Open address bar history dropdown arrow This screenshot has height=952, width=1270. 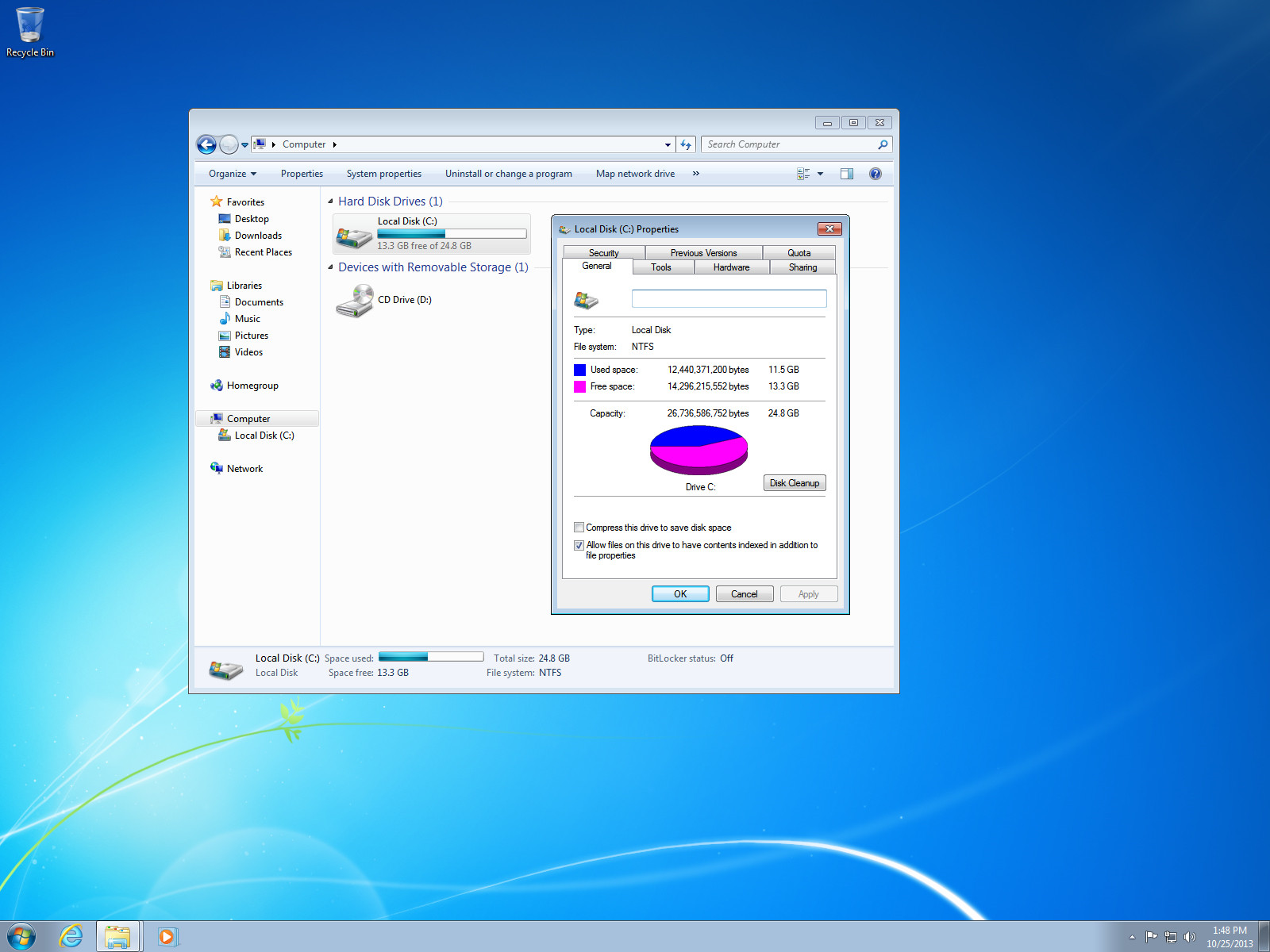point(668,144)
